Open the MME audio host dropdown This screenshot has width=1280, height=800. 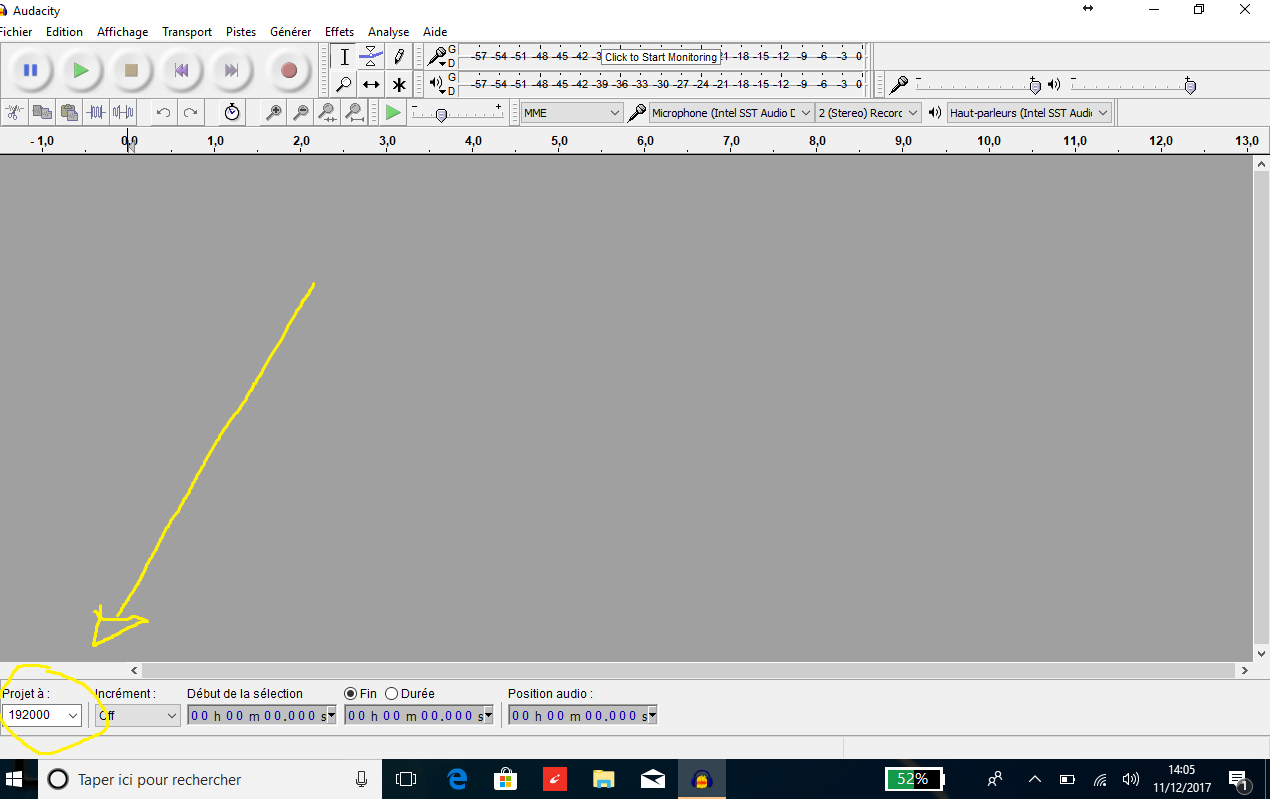[x=572, y=113]
